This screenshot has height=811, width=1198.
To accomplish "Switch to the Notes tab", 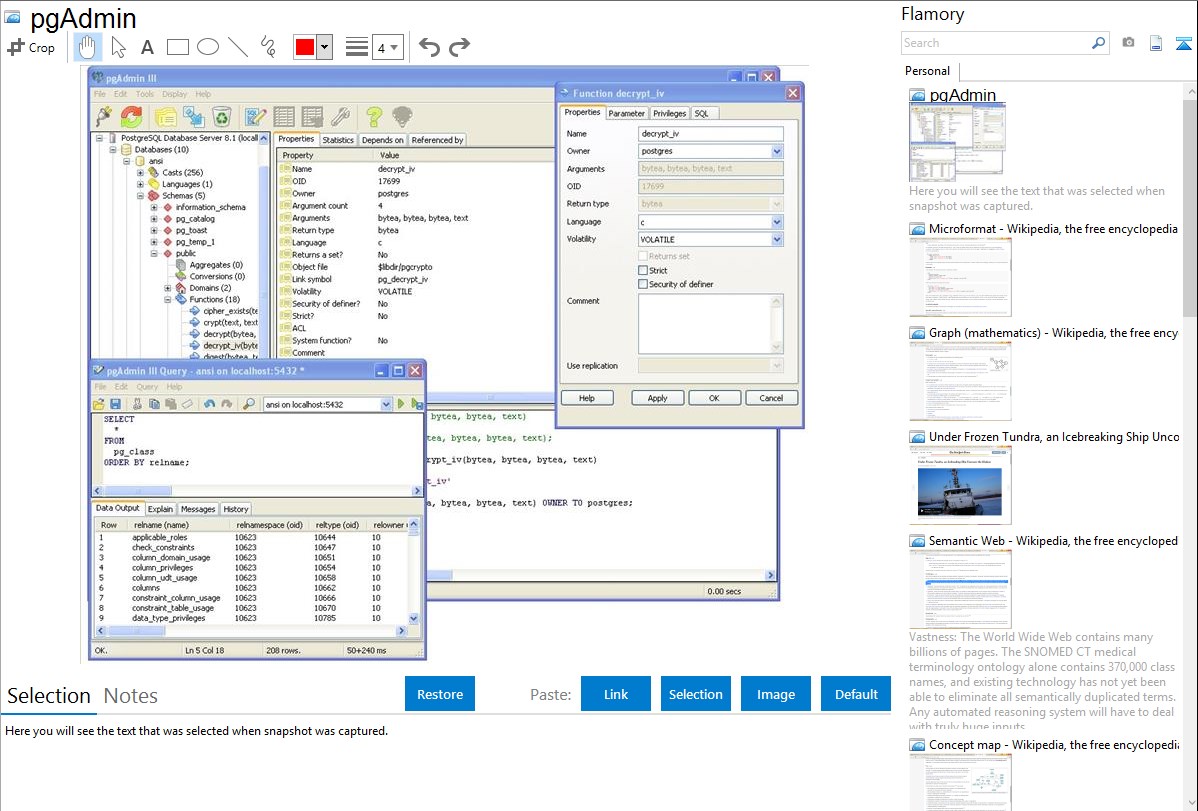I will (131, 696).
